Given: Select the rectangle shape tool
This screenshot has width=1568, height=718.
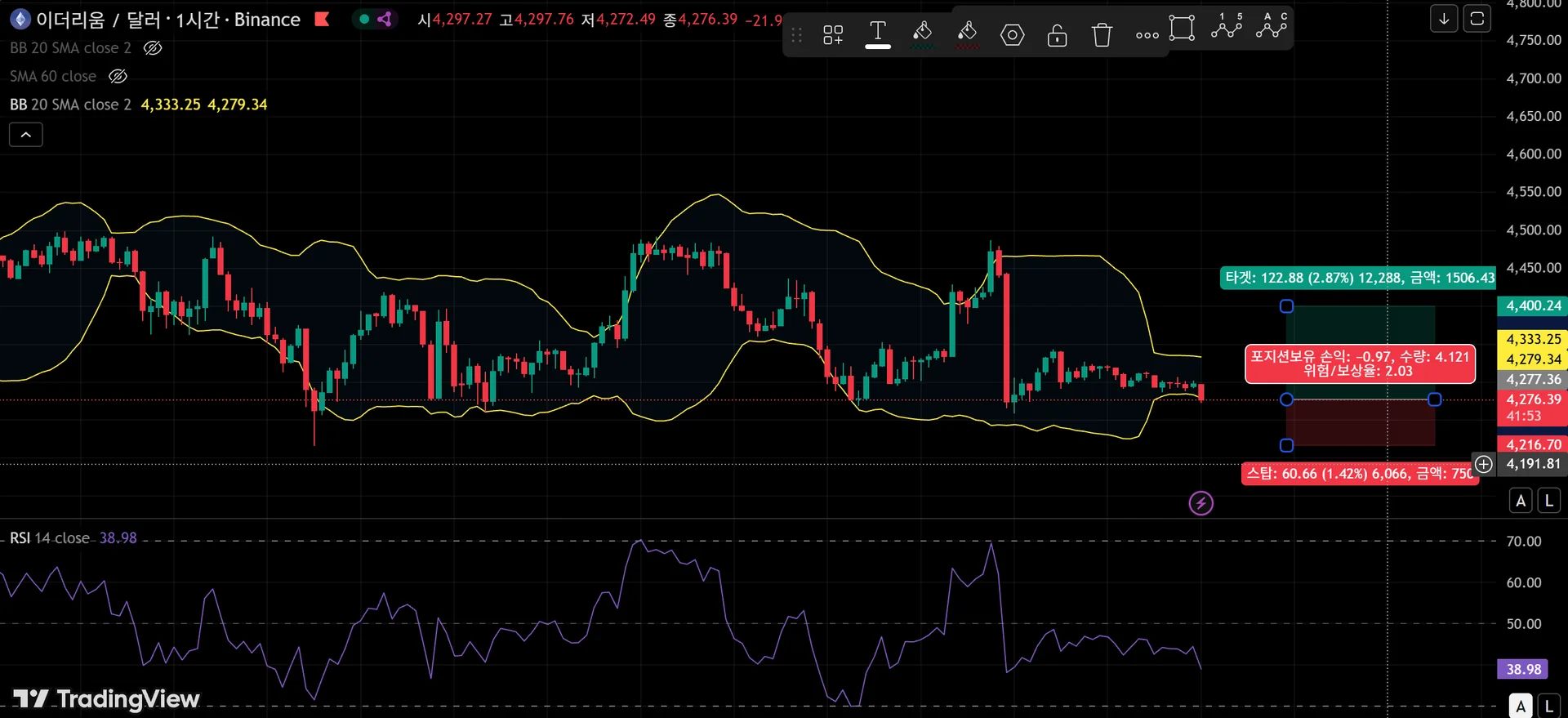Looking at the screenshot, I should (x=1182, y=28).
